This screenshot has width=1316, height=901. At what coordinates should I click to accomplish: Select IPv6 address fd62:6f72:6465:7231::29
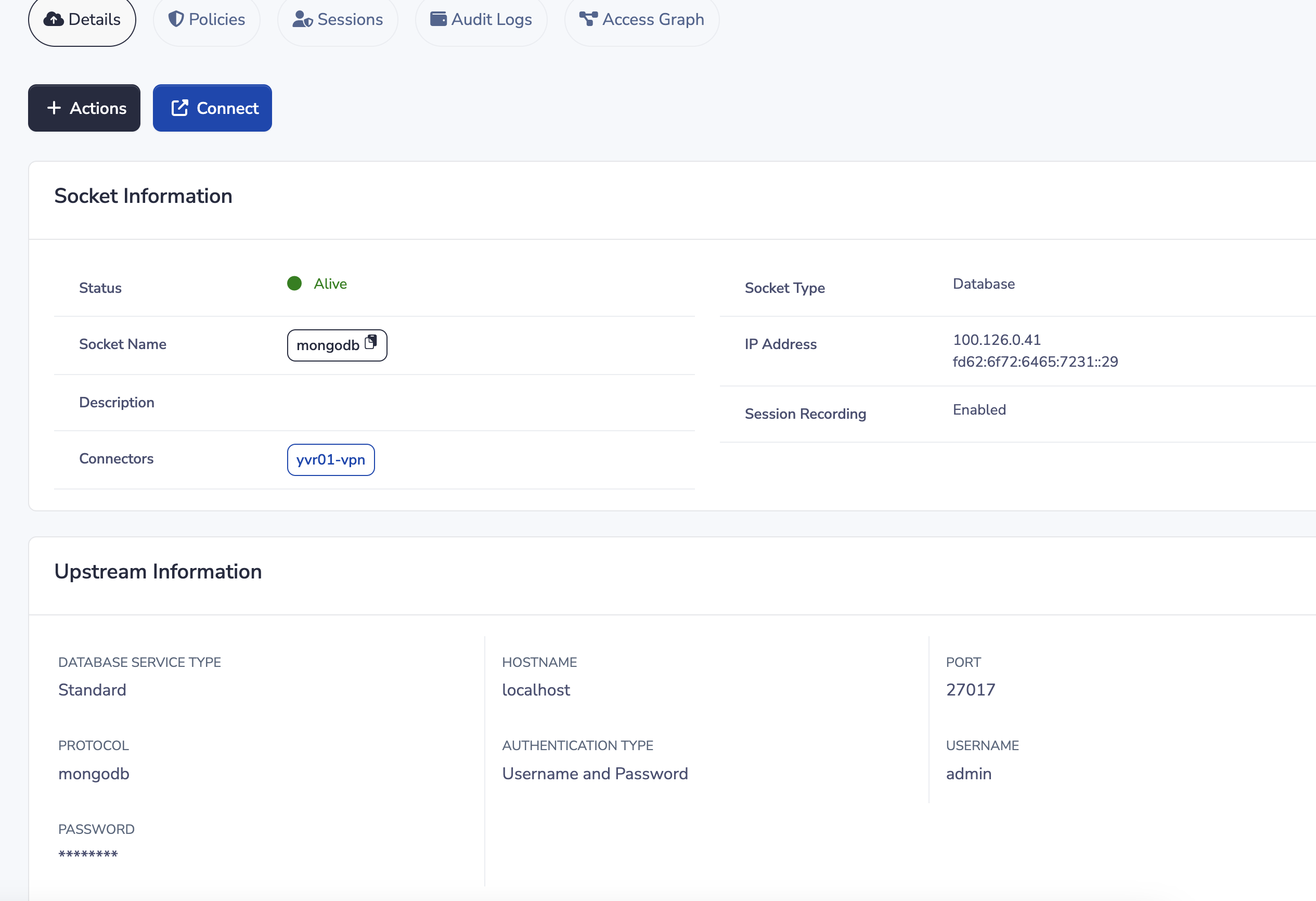click(1035, 362)
